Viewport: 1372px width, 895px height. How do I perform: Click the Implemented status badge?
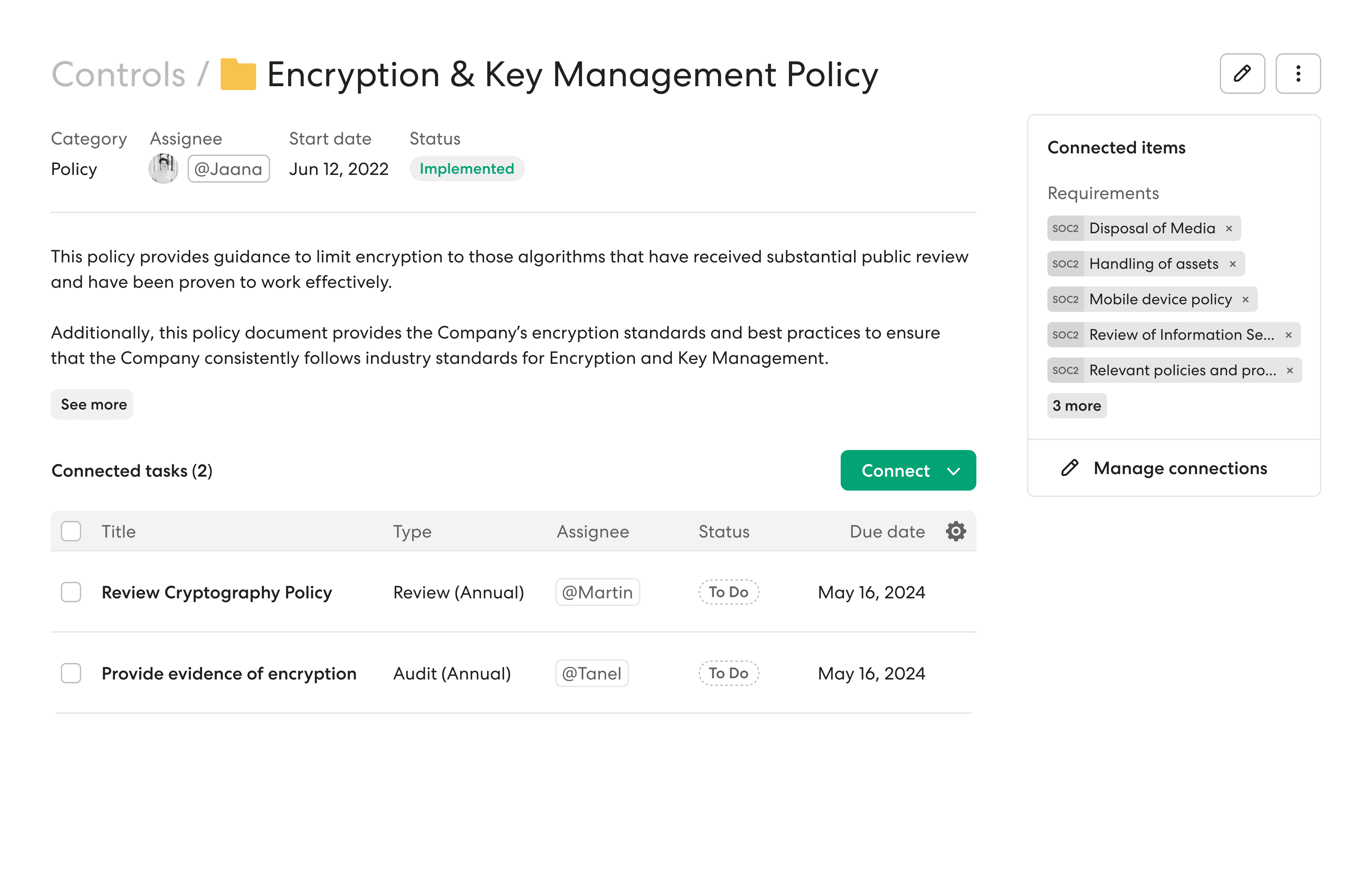466,169
